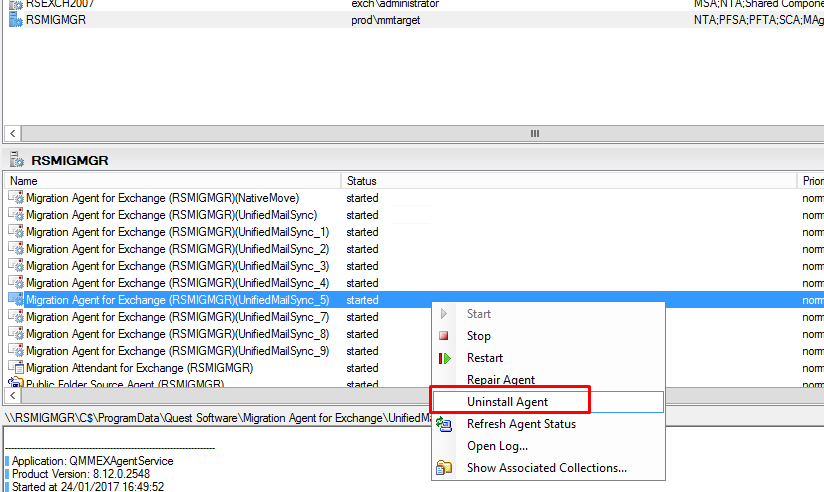Select prod\mmtarget account cell for RSMIGMGR
This screenshot has height=492, width=824.
(385, 19)
